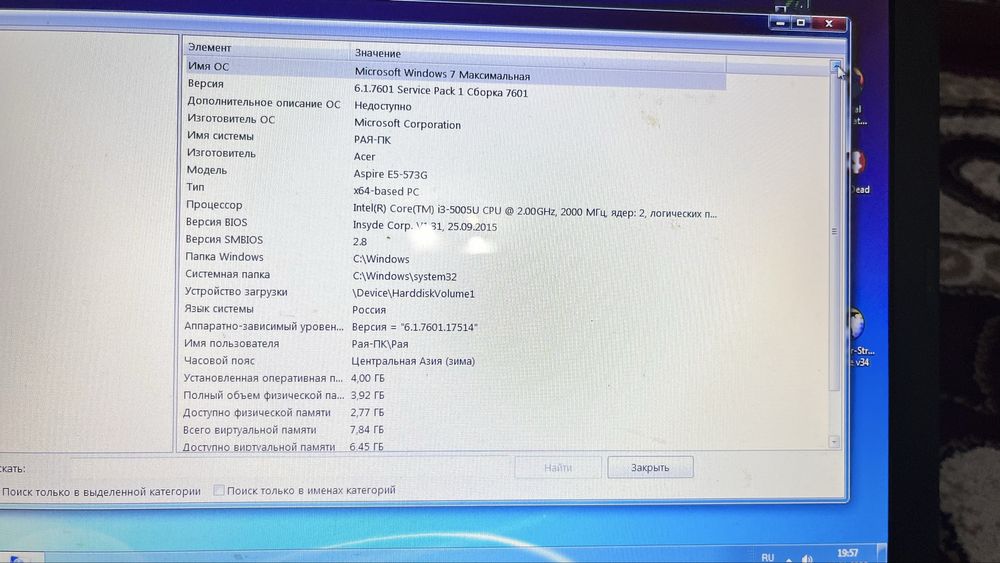Image resolution: width=1000 pixels, height=563 pixels.
Task: Click the scrollbar up arrow
Action: 835,67
